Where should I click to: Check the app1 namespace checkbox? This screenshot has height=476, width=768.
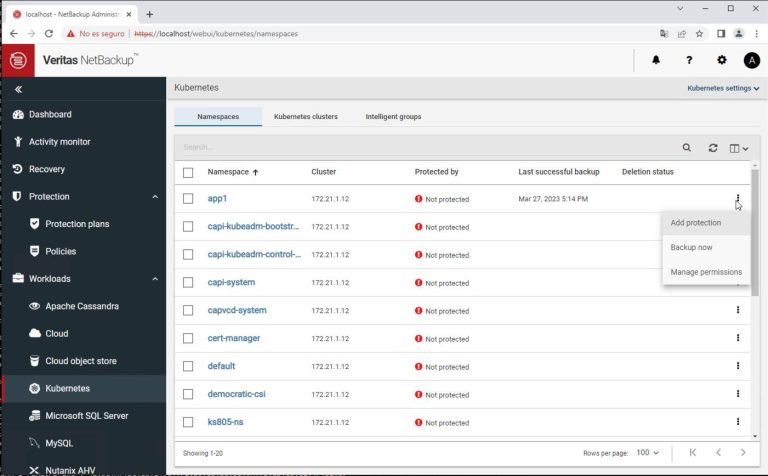pyautogui.click(x=188, y=199)
